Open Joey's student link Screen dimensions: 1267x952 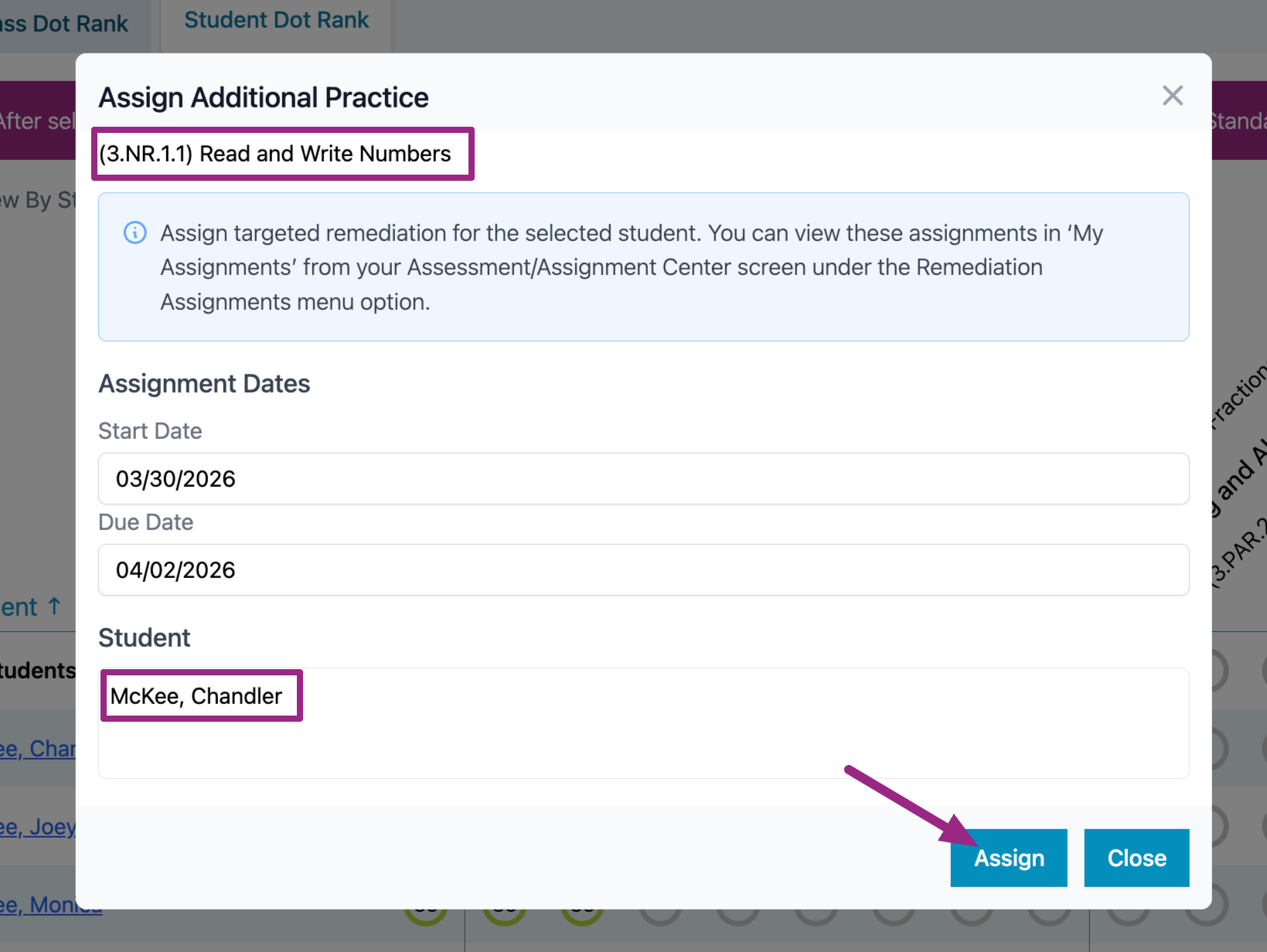tap(38, 827)
